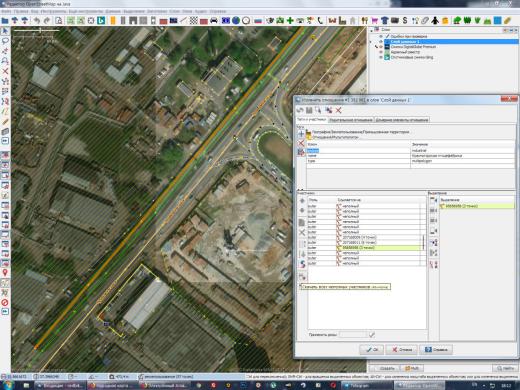520x390 pixels.
Task: Select the 'industrial' value cell
Action: click(462, 150)
